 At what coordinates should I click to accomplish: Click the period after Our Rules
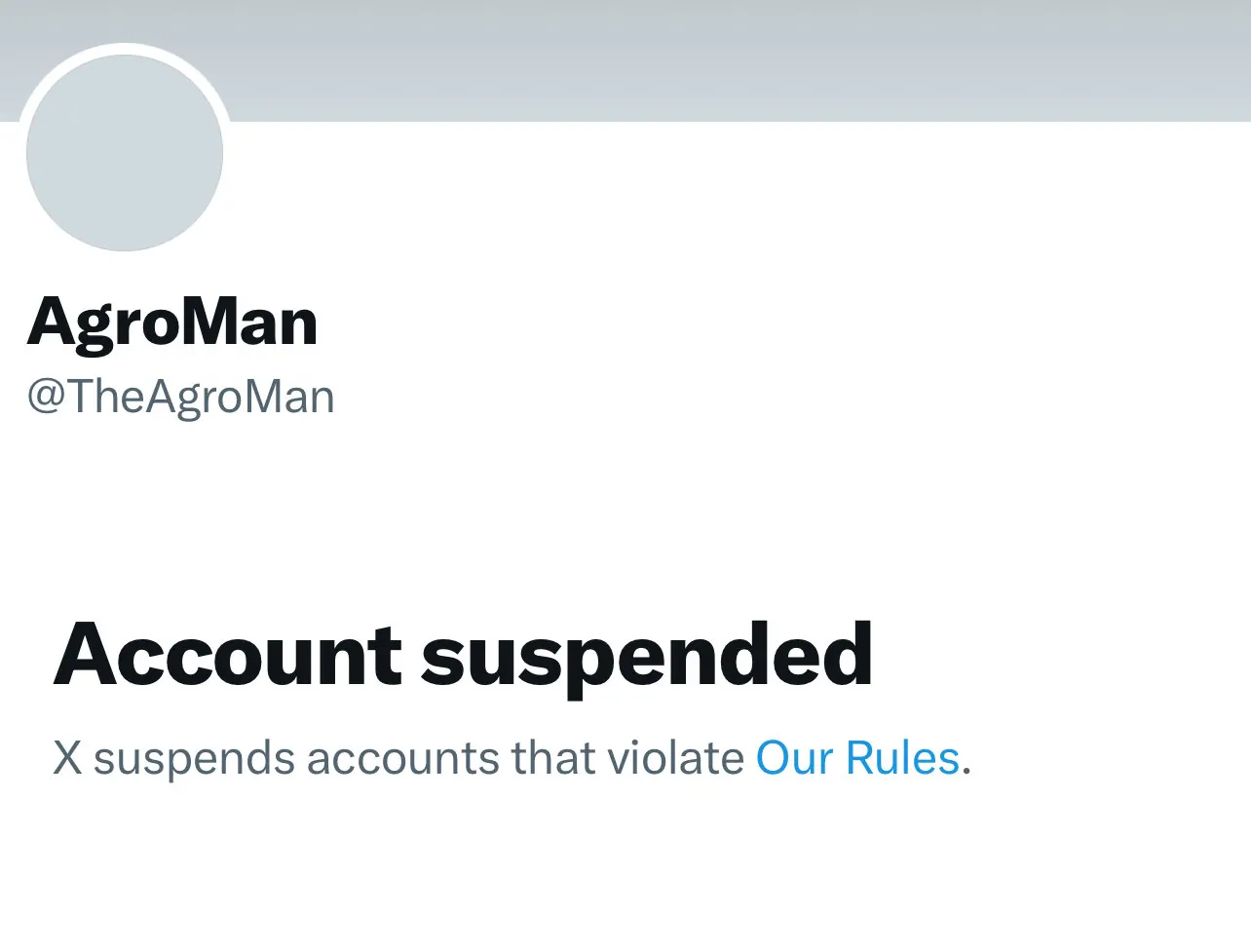967,770
